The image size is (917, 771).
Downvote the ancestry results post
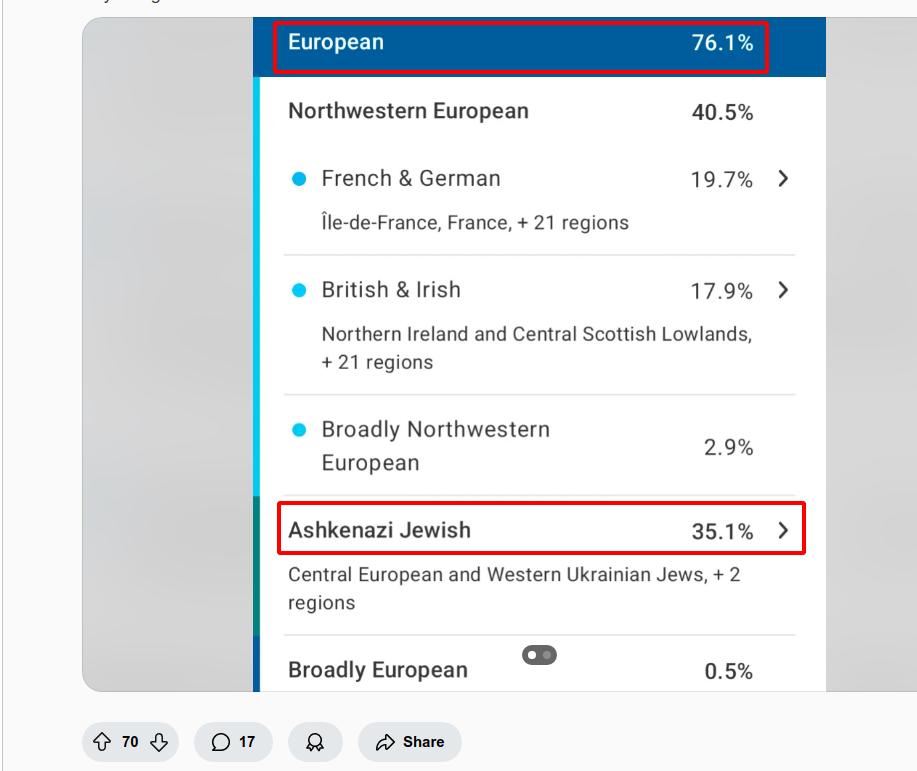[x=159, y=742]
